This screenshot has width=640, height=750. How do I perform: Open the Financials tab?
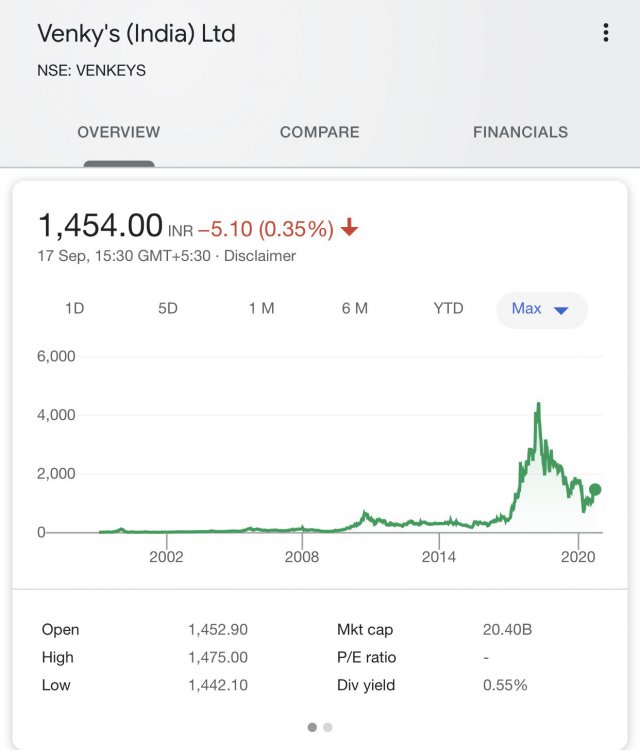(x=520, y=132)
